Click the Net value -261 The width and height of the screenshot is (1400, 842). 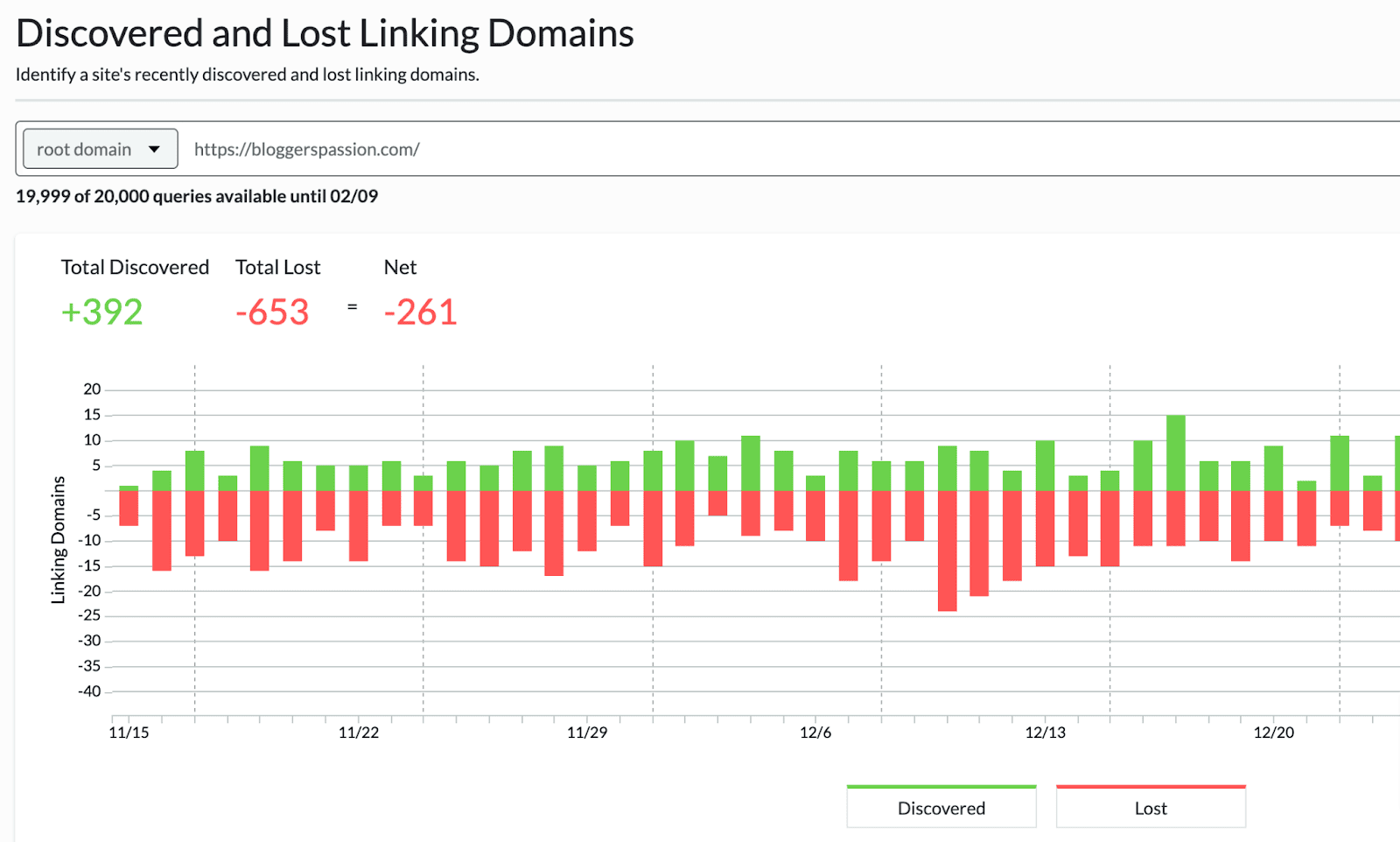tap(421, 312)
